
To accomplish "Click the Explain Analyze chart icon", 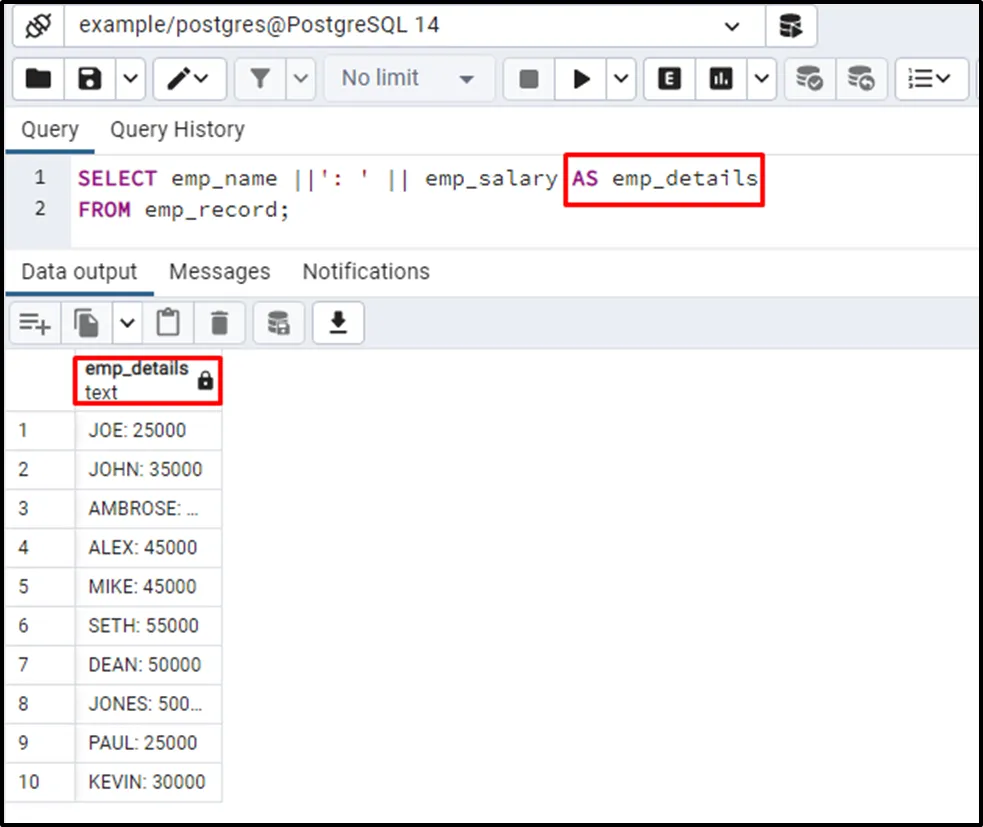I will (722, 79).
